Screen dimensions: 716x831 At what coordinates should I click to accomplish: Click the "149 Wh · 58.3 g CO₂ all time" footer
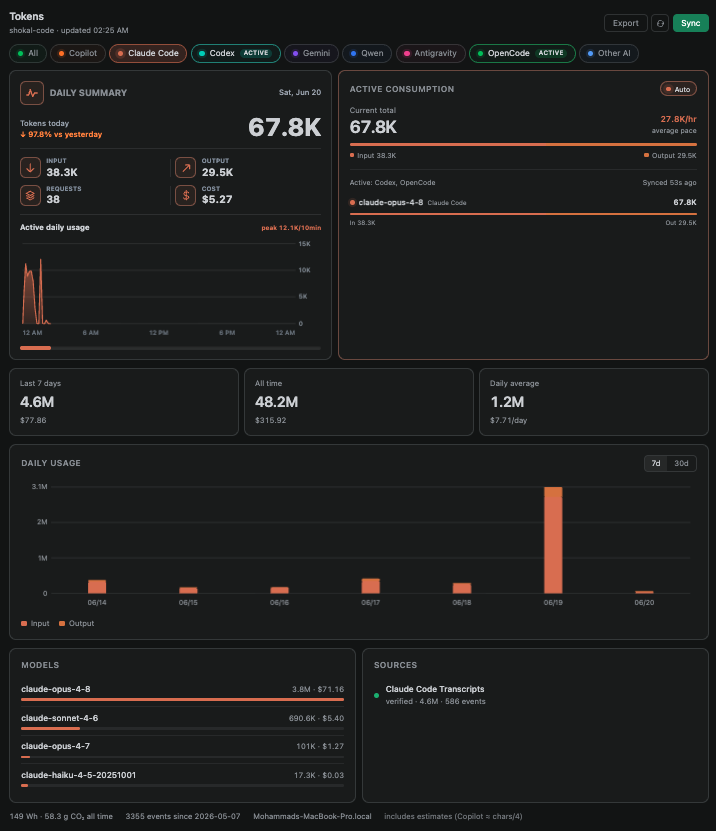61,816
